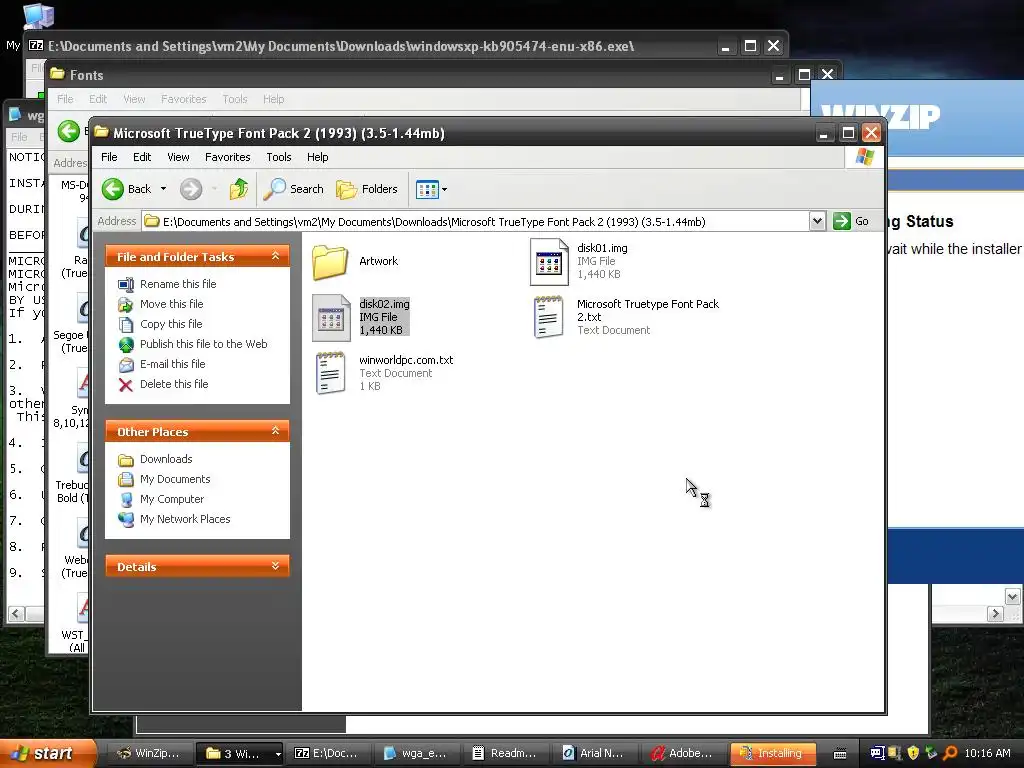1024x768 pixels.
Task: Select Microsoft Truetype Font Pack 2.txt icon
Action: click(549, 317)
